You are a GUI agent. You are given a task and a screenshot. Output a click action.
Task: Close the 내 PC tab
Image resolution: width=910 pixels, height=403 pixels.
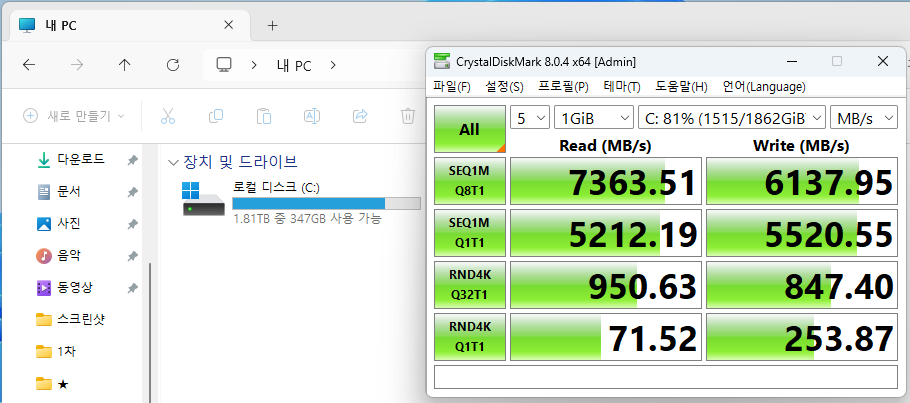point(229,25)
